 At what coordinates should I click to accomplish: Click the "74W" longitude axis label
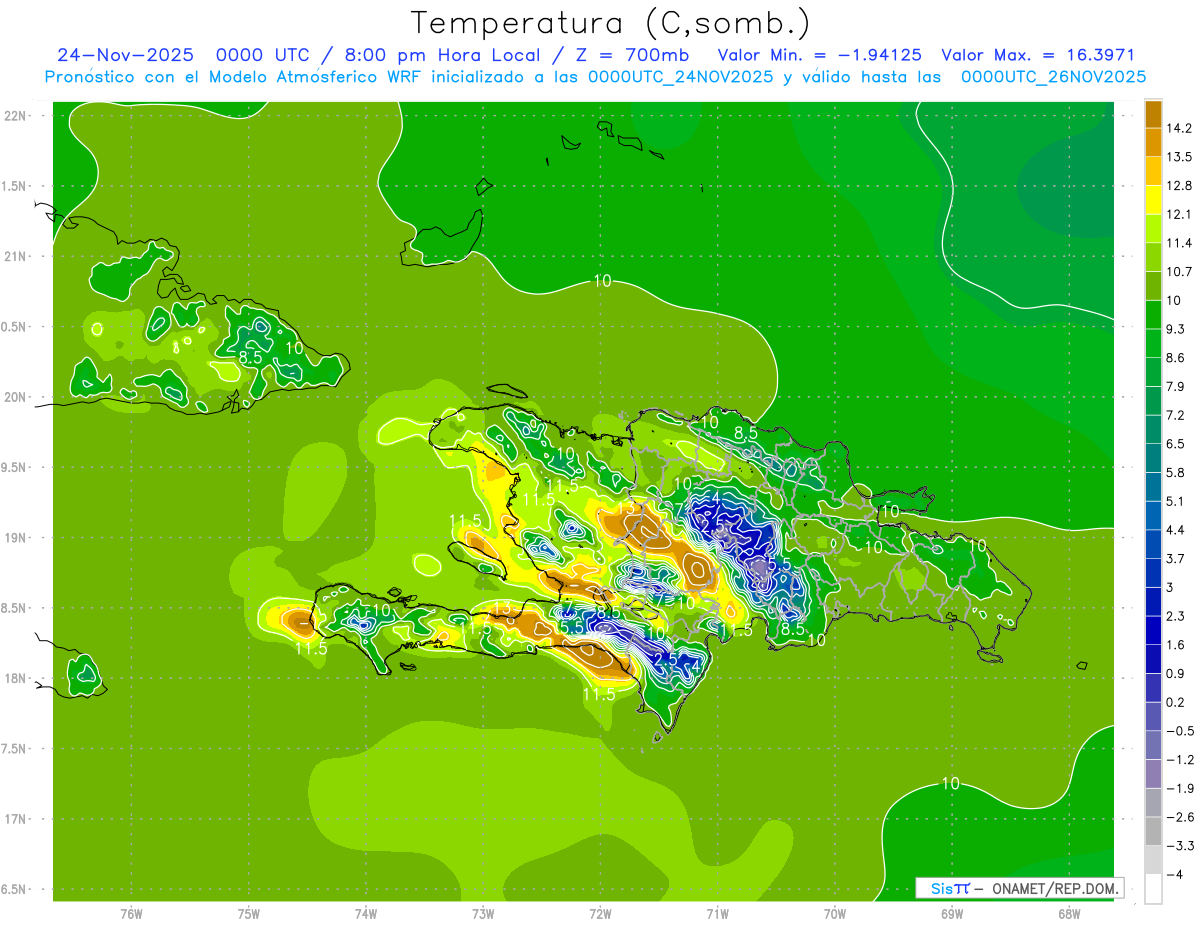(366, 914)
